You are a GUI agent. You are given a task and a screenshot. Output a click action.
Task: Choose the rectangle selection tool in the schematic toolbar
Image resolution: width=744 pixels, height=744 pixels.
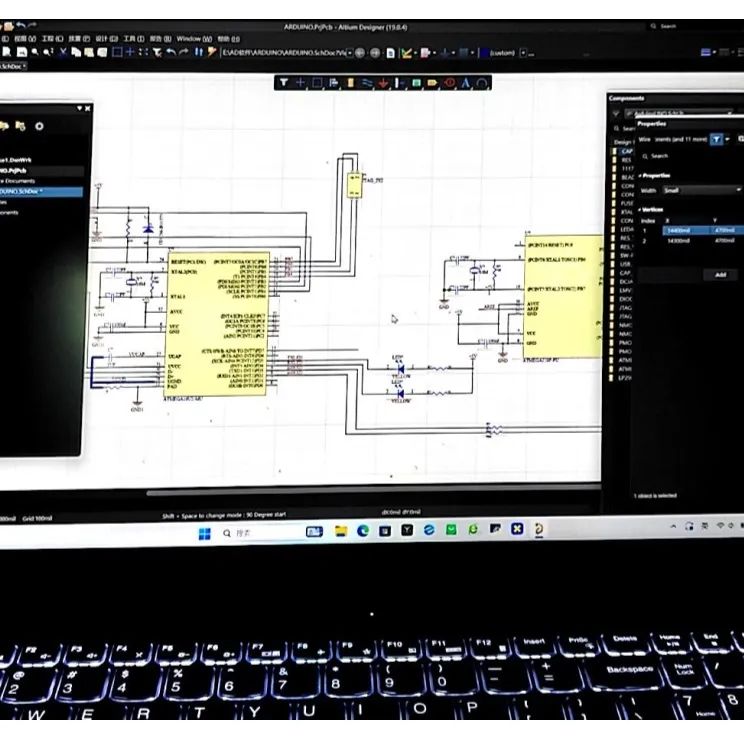(317, 83)
